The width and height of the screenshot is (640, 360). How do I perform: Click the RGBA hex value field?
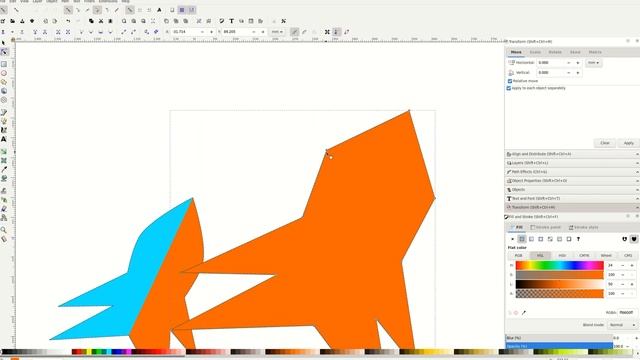click(627, 313)
